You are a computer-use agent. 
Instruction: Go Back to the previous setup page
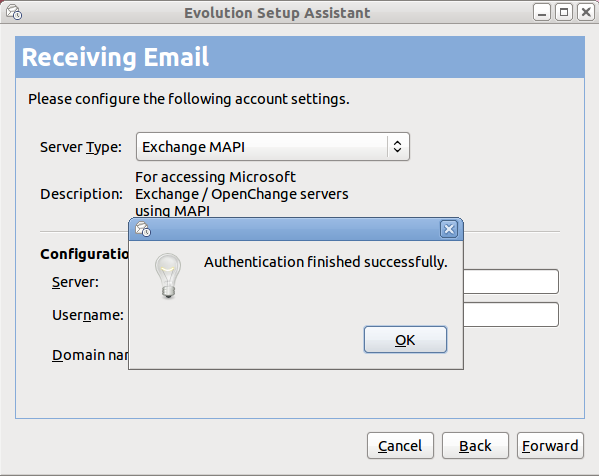(x=475, y=445)
